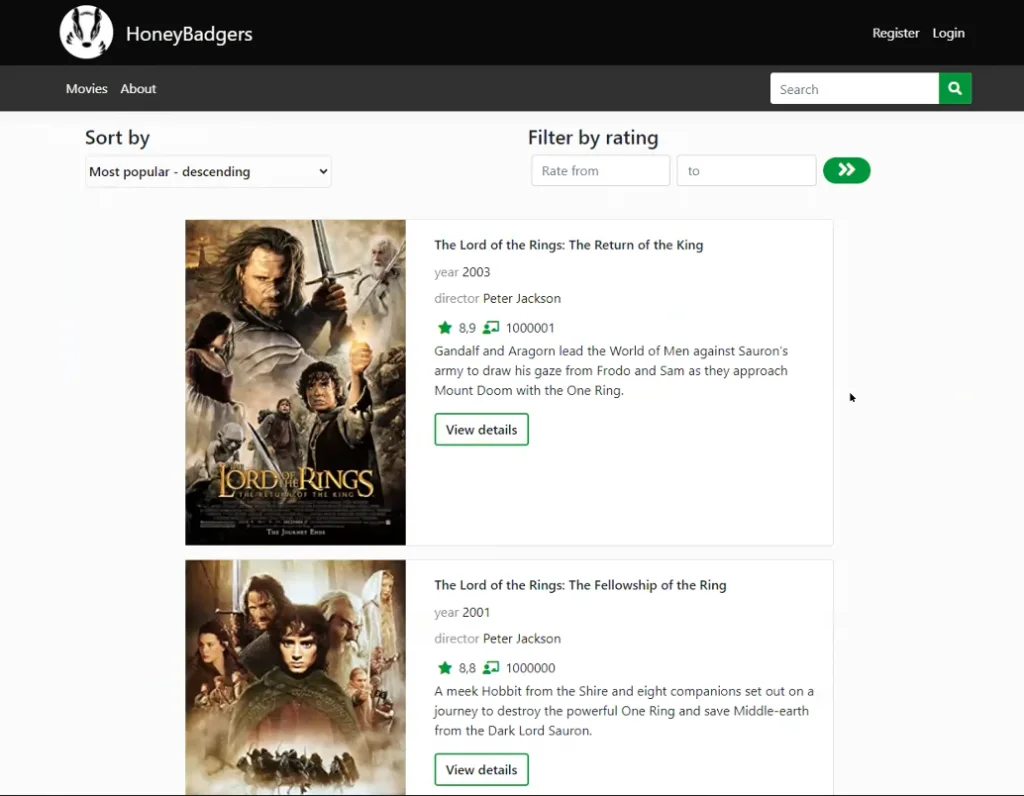View details of The Fellowship of the Ring
The width and height of the screenshot is (1024, 796).
[x=481, y=770]
